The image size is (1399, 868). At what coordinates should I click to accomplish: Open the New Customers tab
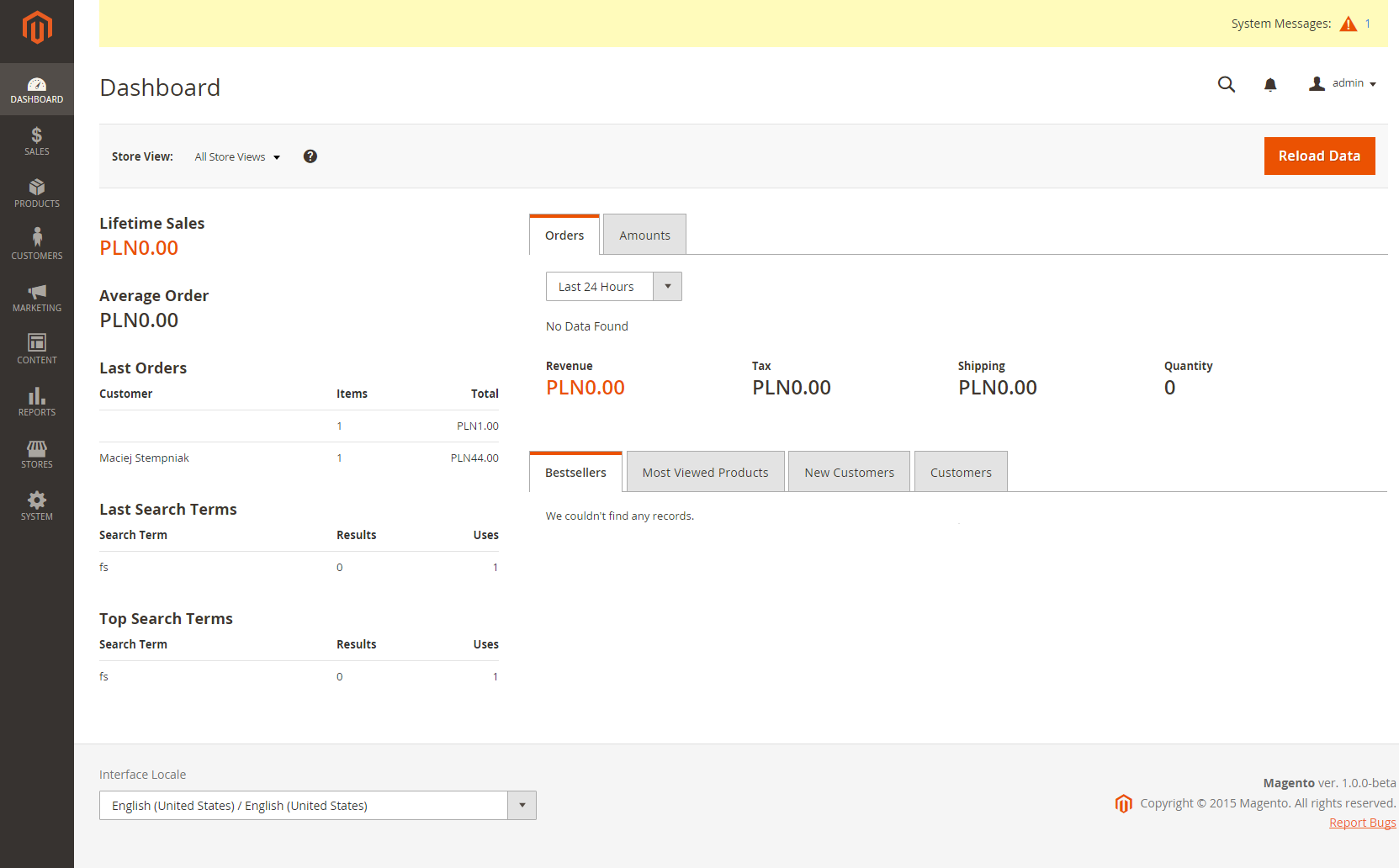(849, 472)
